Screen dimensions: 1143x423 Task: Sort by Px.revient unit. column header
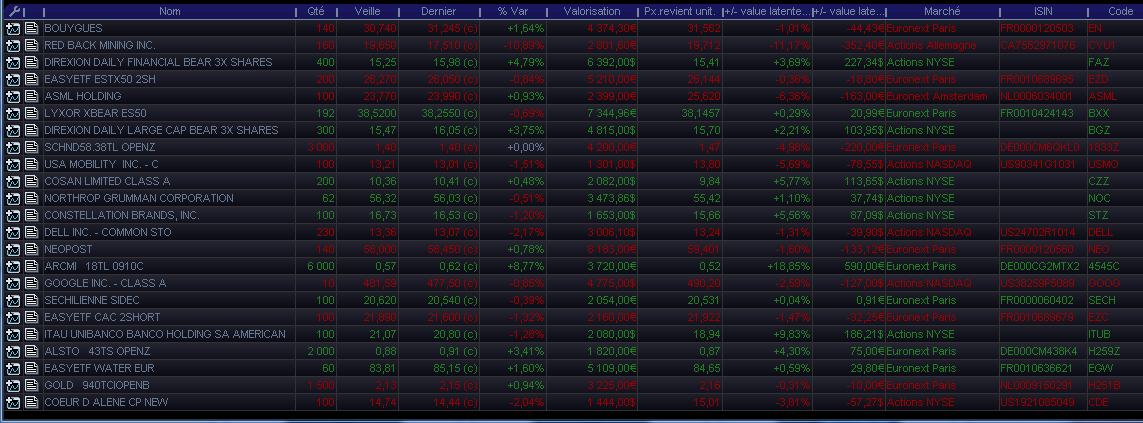tap(680, 12)
